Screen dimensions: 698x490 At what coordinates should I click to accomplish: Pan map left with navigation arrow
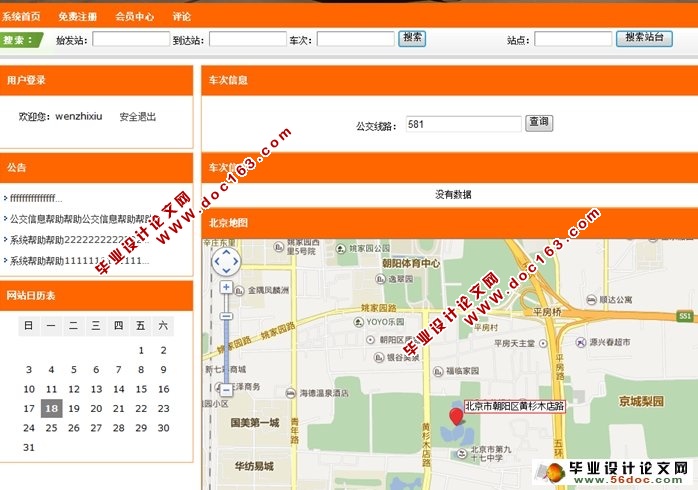point(217,261)
